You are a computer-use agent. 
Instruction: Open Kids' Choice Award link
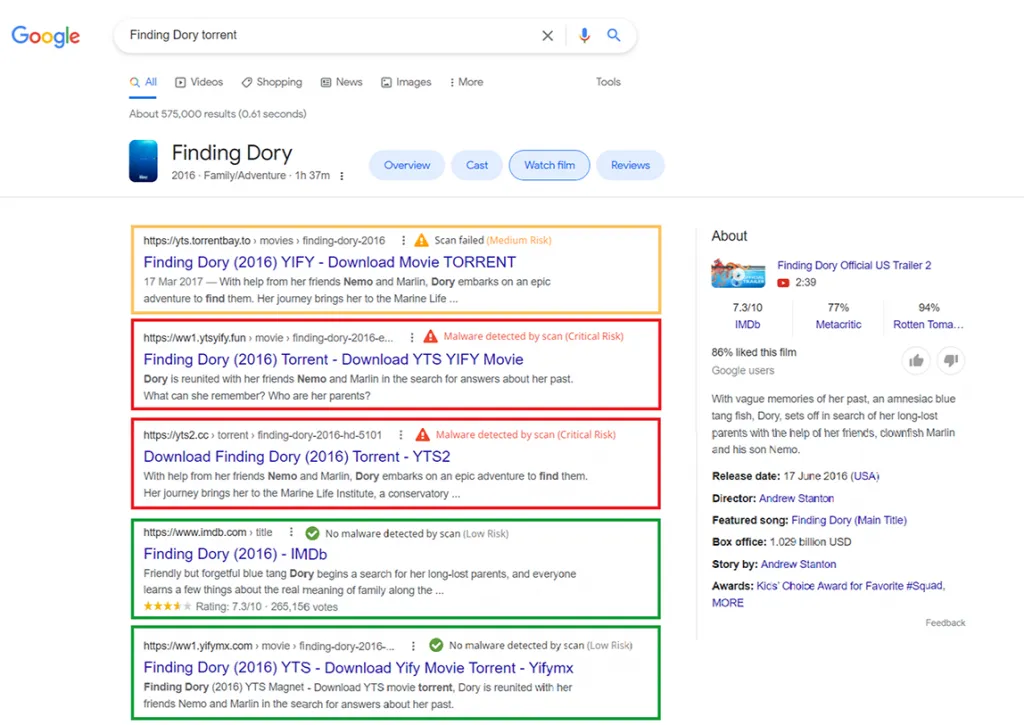[x=850, y=586]
